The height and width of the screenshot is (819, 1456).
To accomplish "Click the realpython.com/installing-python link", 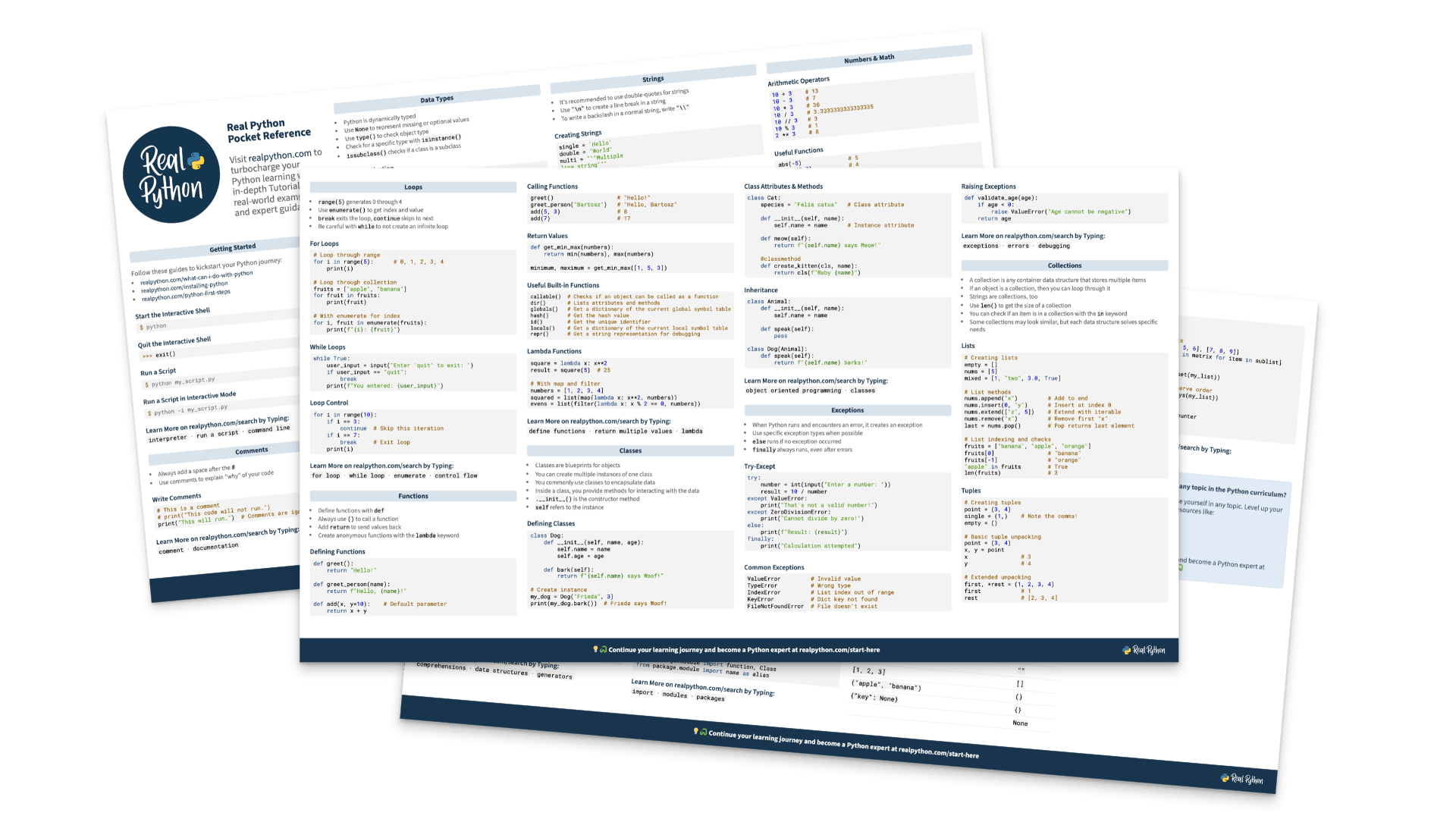I will [184, 287].
